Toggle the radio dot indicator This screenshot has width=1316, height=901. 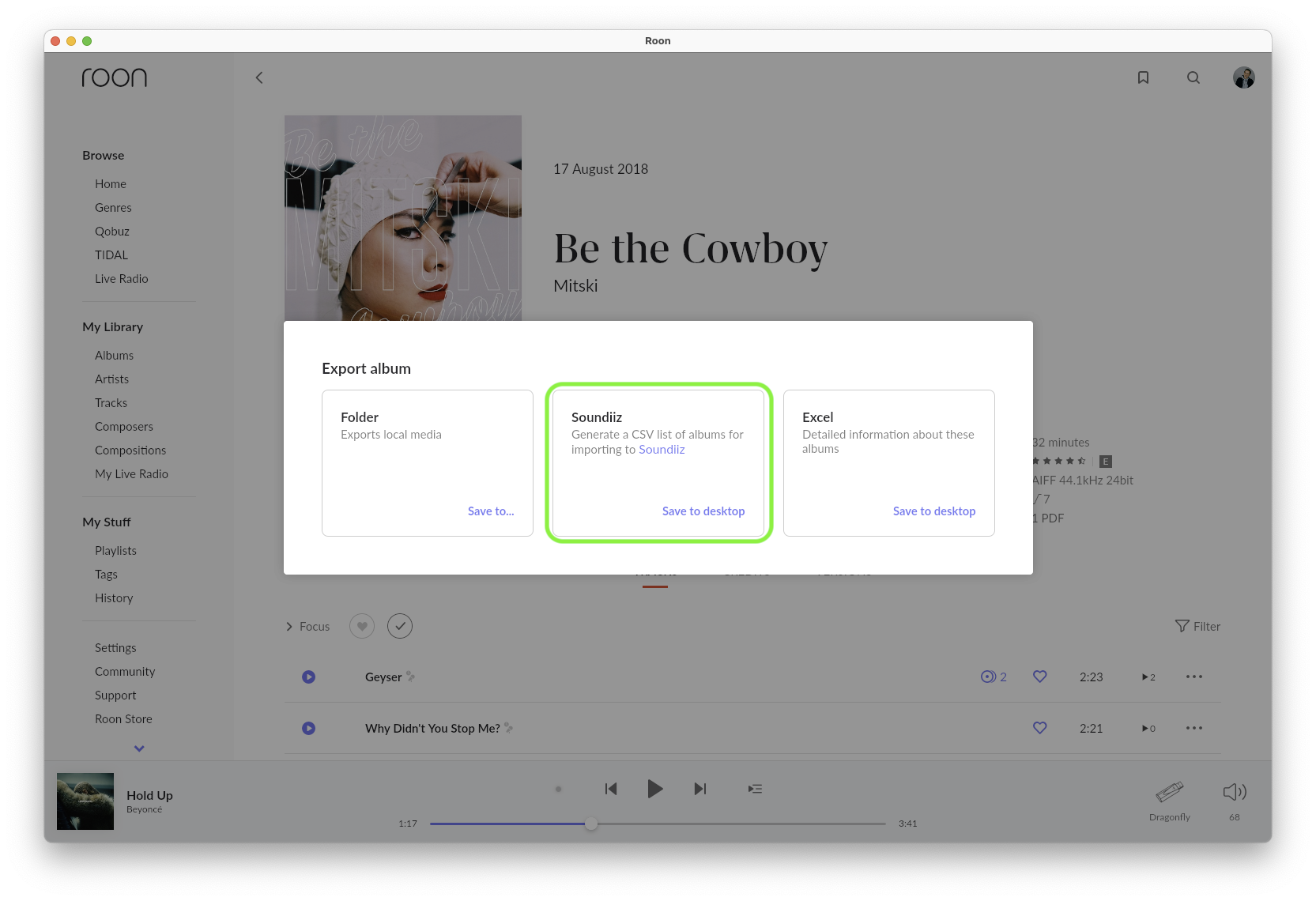tap(559, 789)
